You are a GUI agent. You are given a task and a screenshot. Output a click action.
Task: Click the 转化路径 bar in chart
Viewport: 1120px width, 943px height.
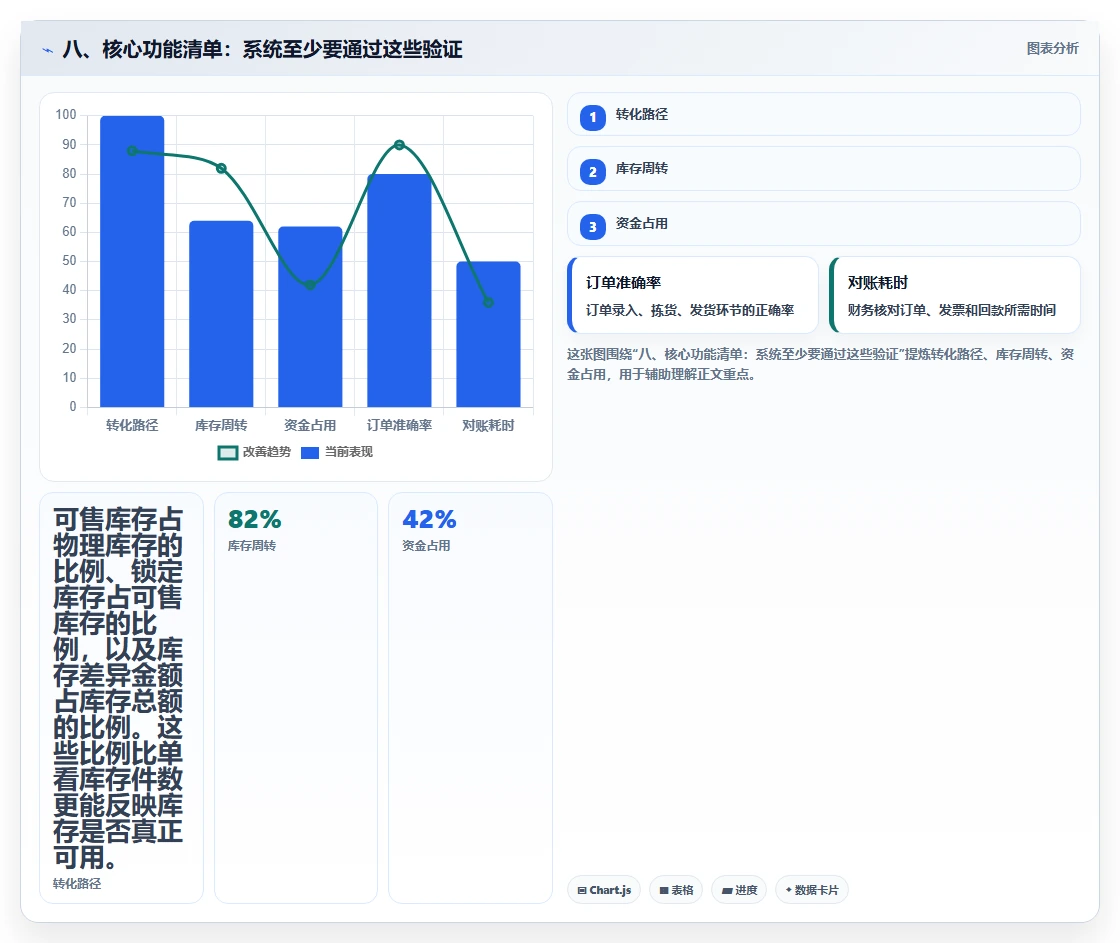(132, 261)
